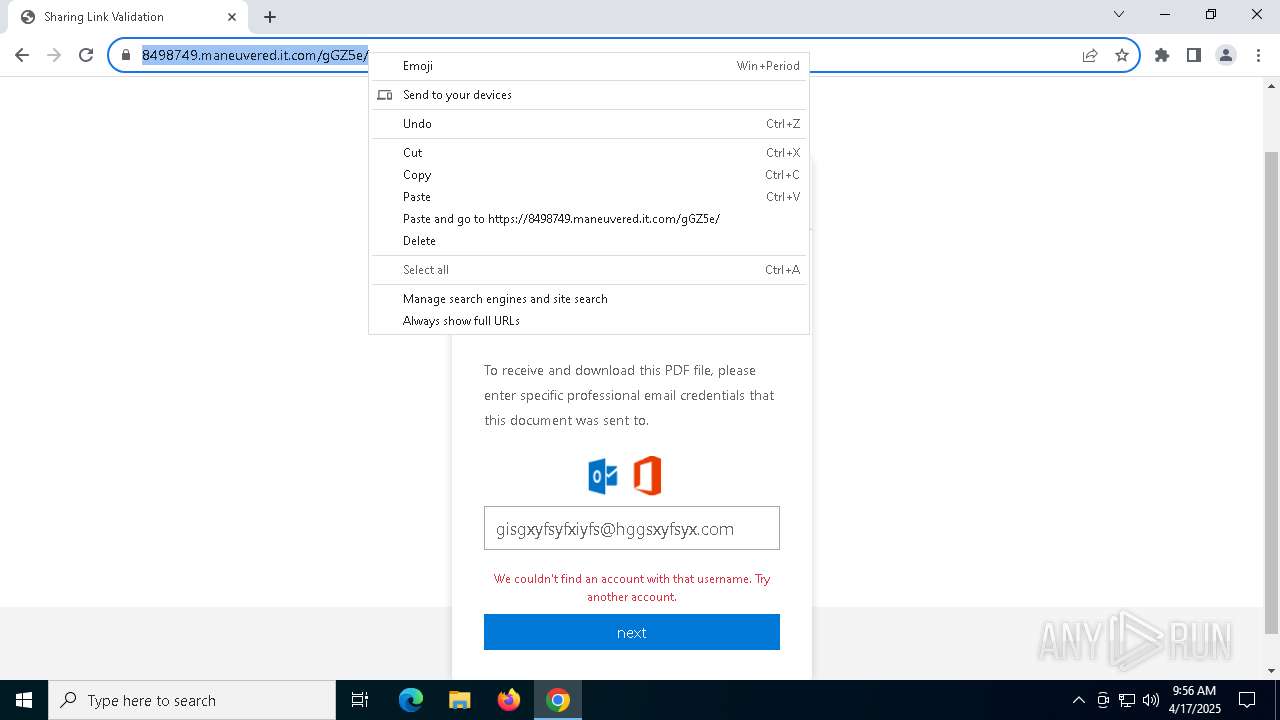Viewport: 1280px width, 720px height.
Task: Select the Sharing Link Validation tab
Action: point(127,17)
